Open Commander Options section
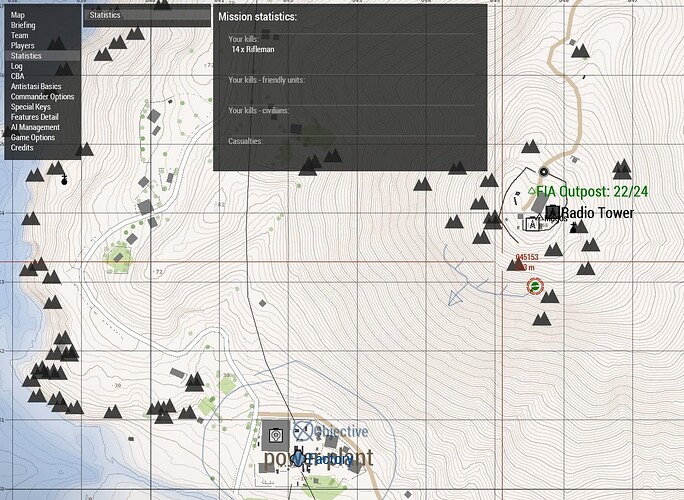The height and width of the screenshot is (500, 684). [42, 96]
